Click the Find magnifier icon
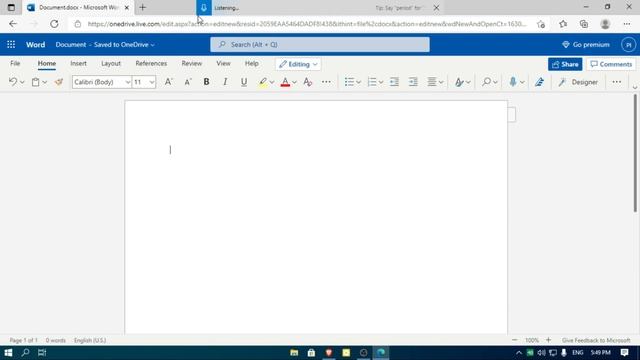The width and height of the screenshot is (640, 360). click(486, 82)
